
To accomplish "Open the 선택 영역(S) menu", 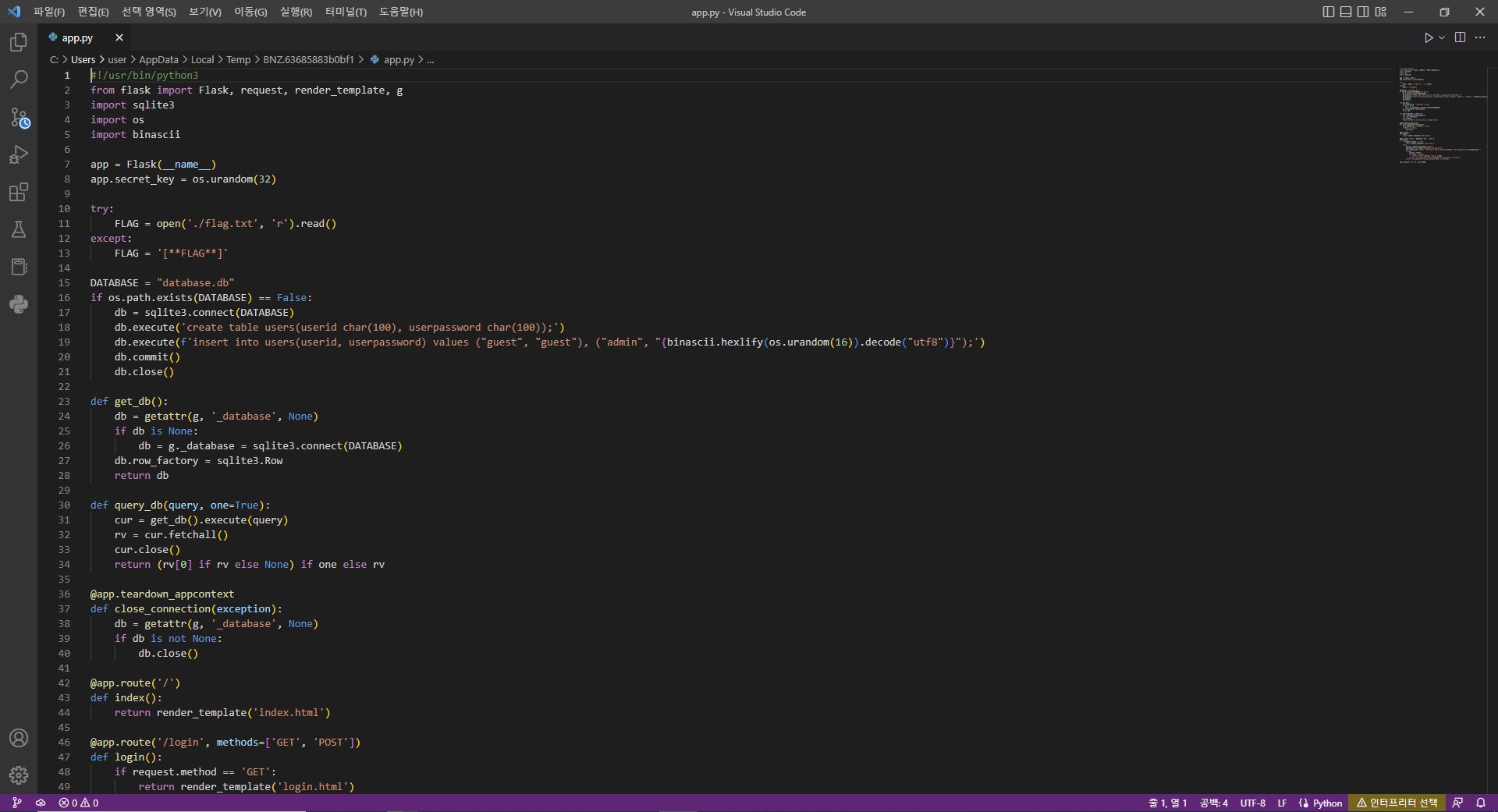I will (149, 12).
